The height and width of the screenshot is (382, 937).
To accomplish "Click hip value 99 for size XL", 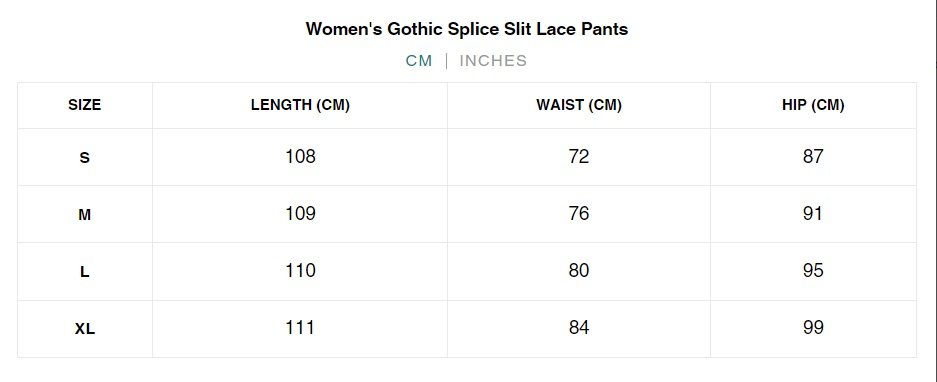I will (813, 328).
